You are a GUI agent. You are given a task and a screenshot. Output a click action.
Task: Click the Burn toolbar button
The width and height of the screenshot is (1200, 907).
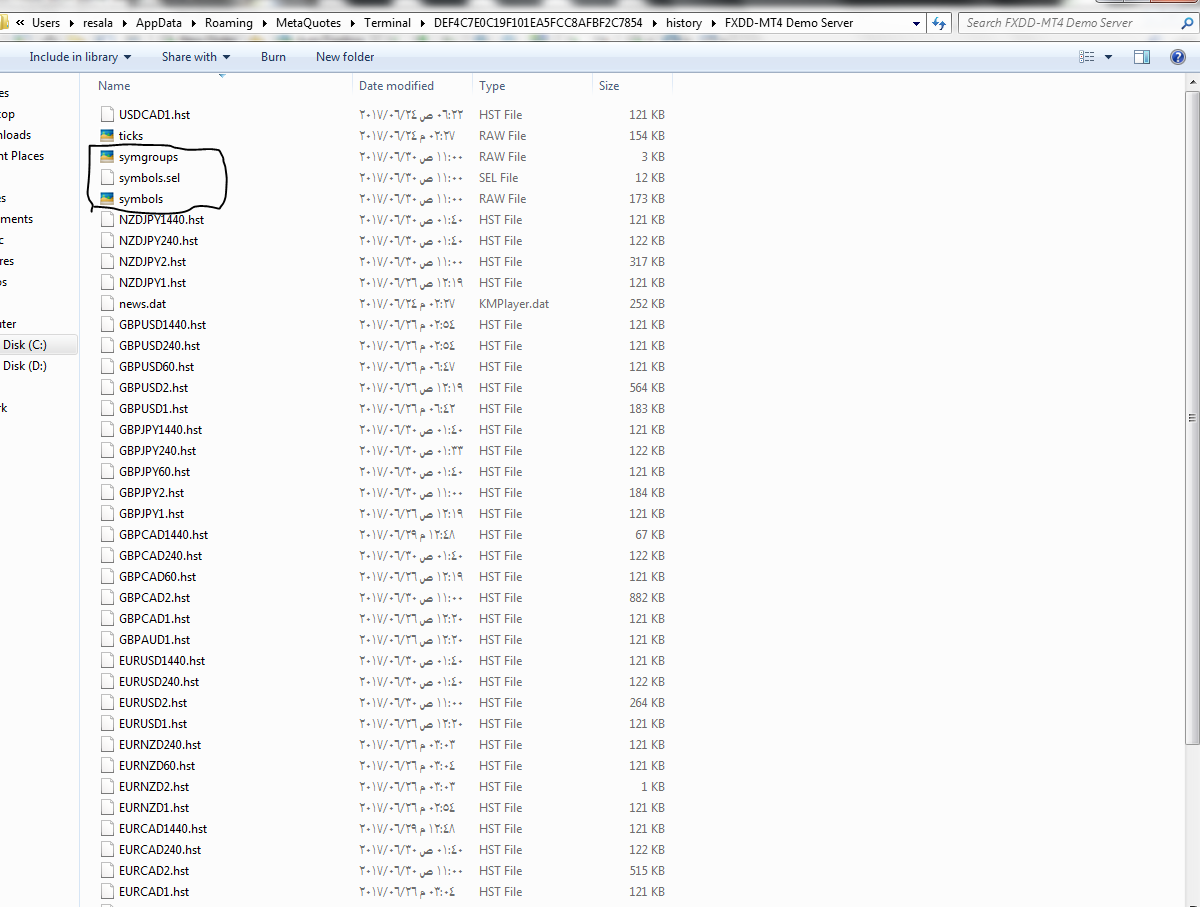coord(273,57)
